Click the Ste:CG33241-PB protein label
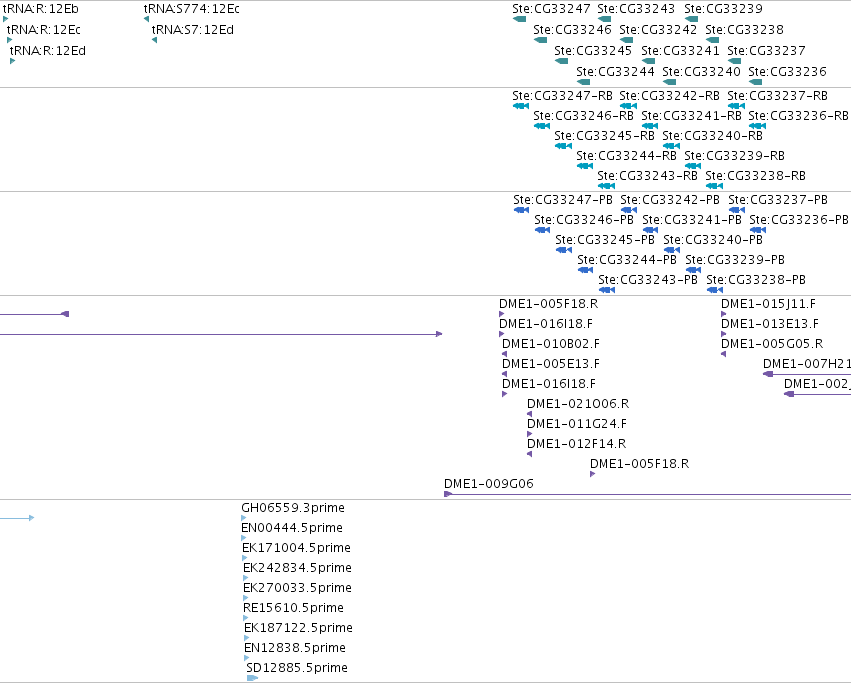 (x=692, y=220)
